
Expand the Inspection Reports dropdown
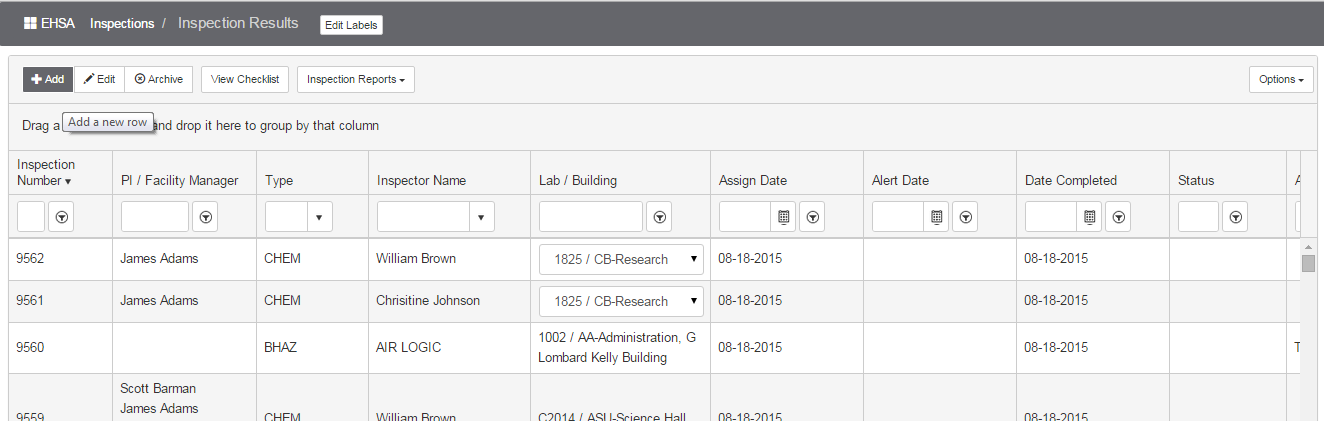tap(356, 79)
